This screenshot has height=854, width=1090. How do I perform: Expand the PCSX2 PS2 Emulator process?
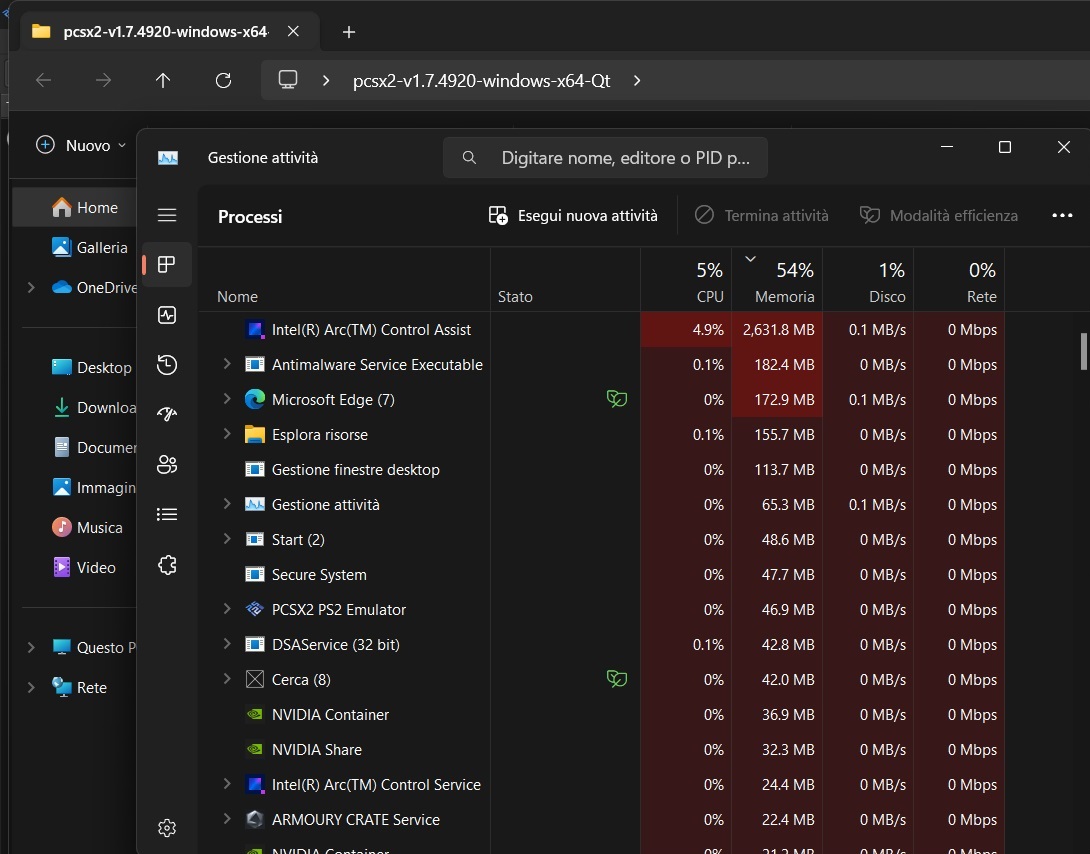(227, 609)
